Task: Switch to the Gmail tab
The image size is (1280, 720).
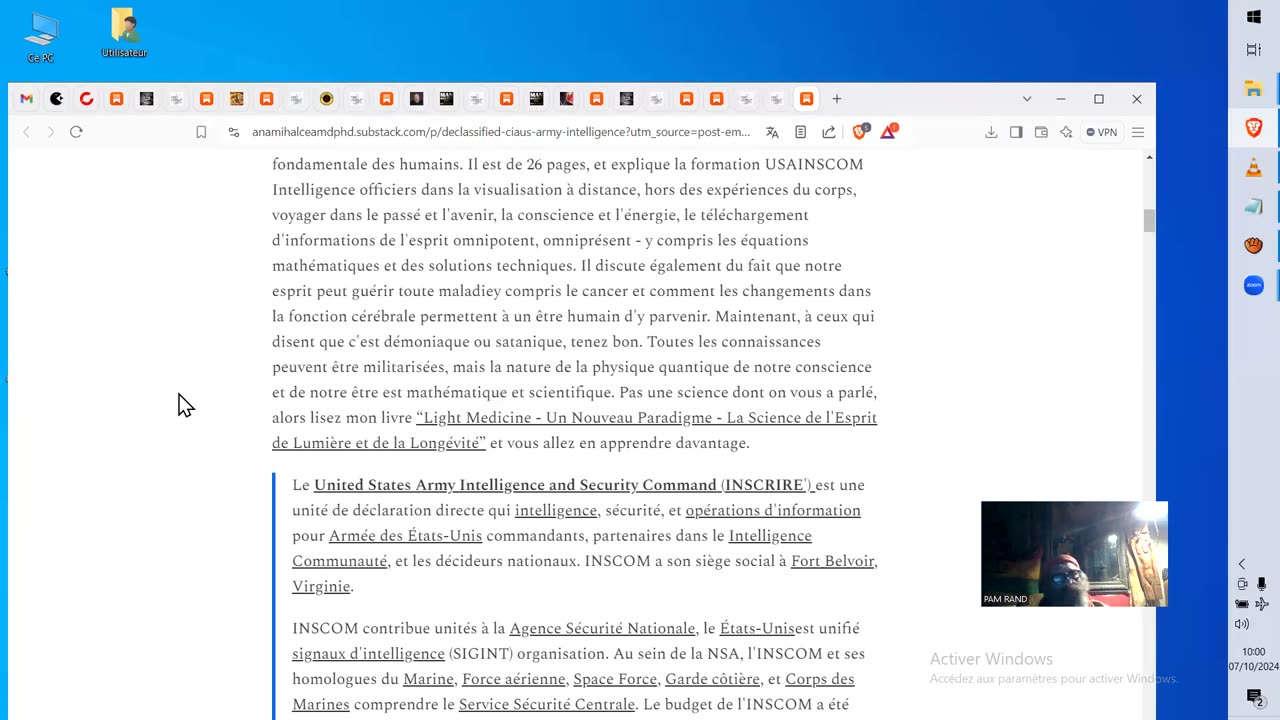Action: 26,99
